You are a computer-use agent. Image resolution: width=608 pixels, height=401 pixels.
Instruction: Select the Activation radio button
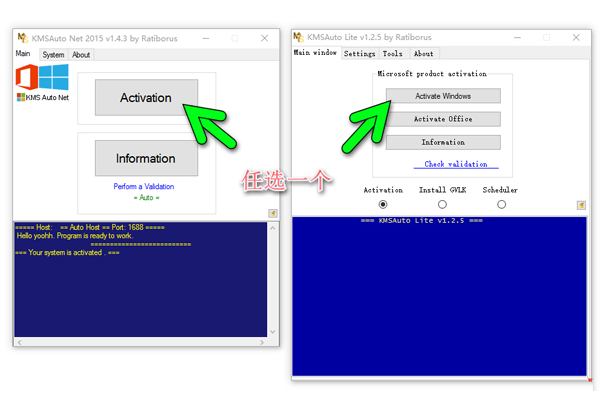tap(383, 205)
